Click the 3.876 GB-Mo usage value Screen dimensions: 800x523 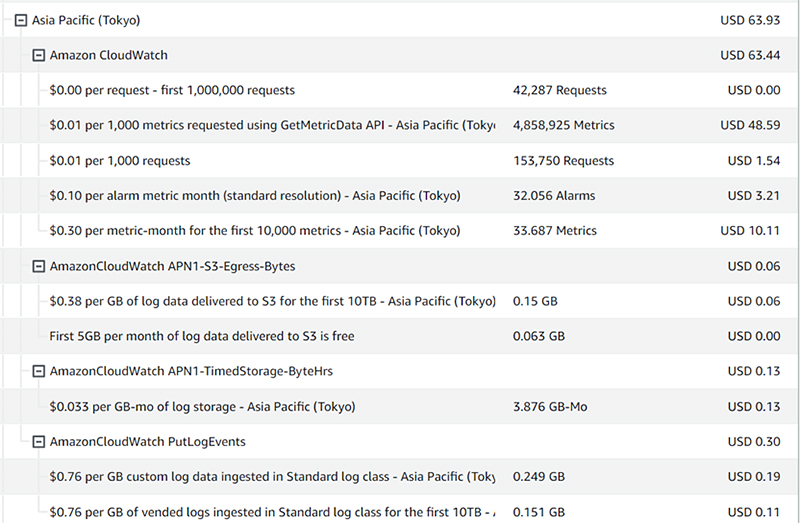[x=550, y=407]
